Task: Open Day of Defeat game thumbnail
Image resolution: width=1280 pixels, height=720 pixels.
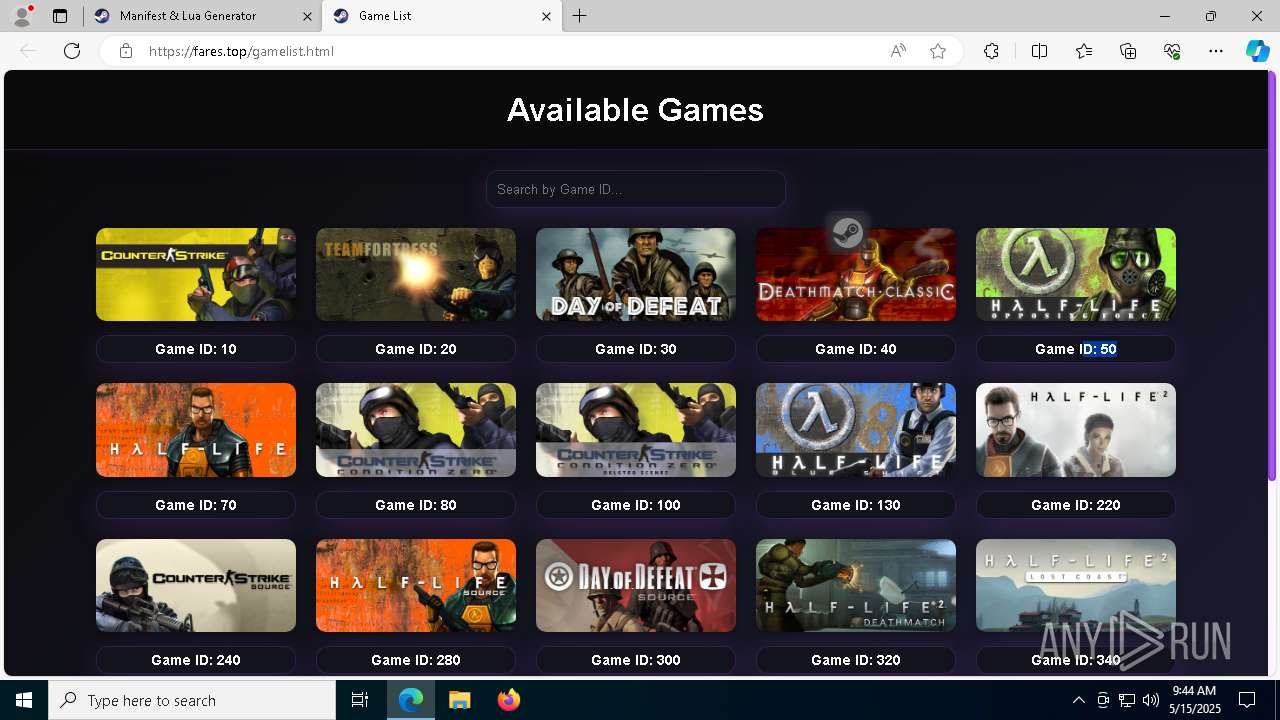Action: coord(636,274)
